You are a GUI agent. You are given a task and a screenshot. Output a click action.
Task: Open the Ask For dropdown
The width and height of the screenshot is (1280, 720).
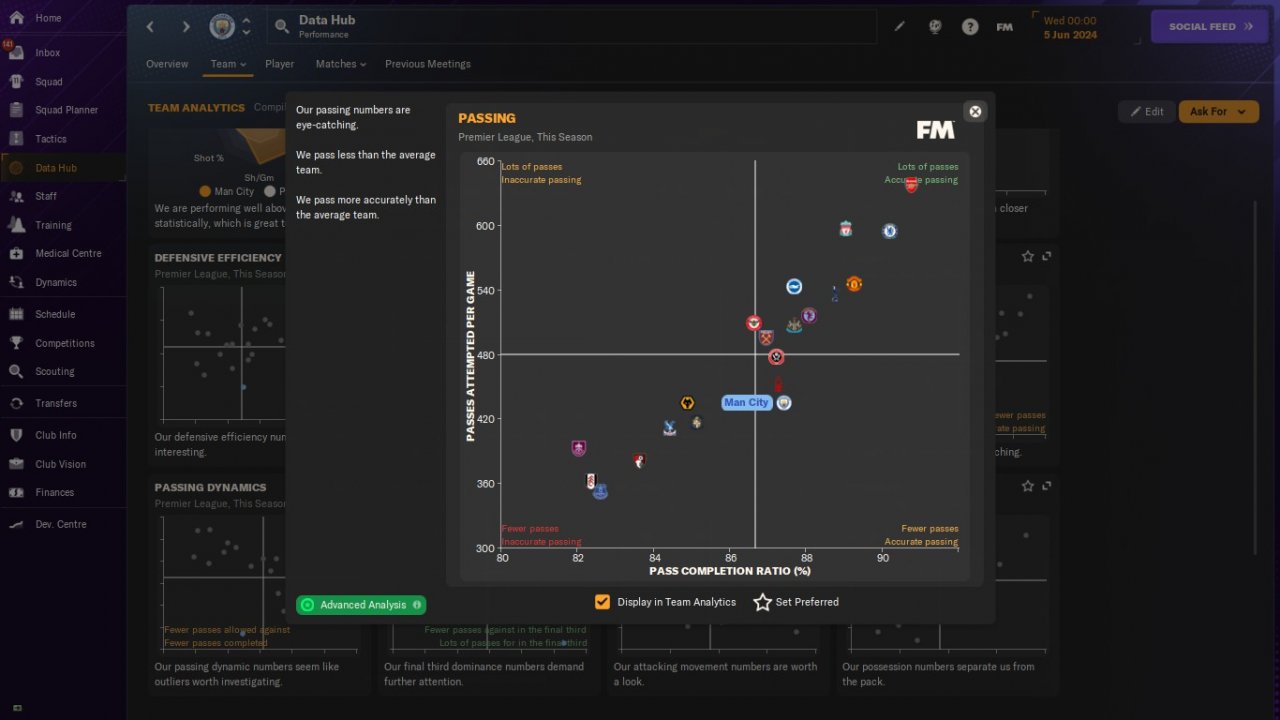point(1218,112)
